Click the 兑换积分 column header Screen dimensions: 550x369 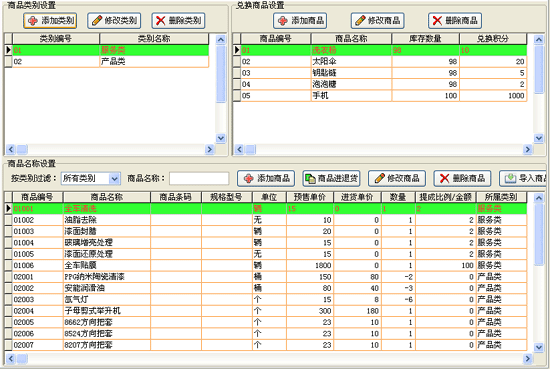493,39
